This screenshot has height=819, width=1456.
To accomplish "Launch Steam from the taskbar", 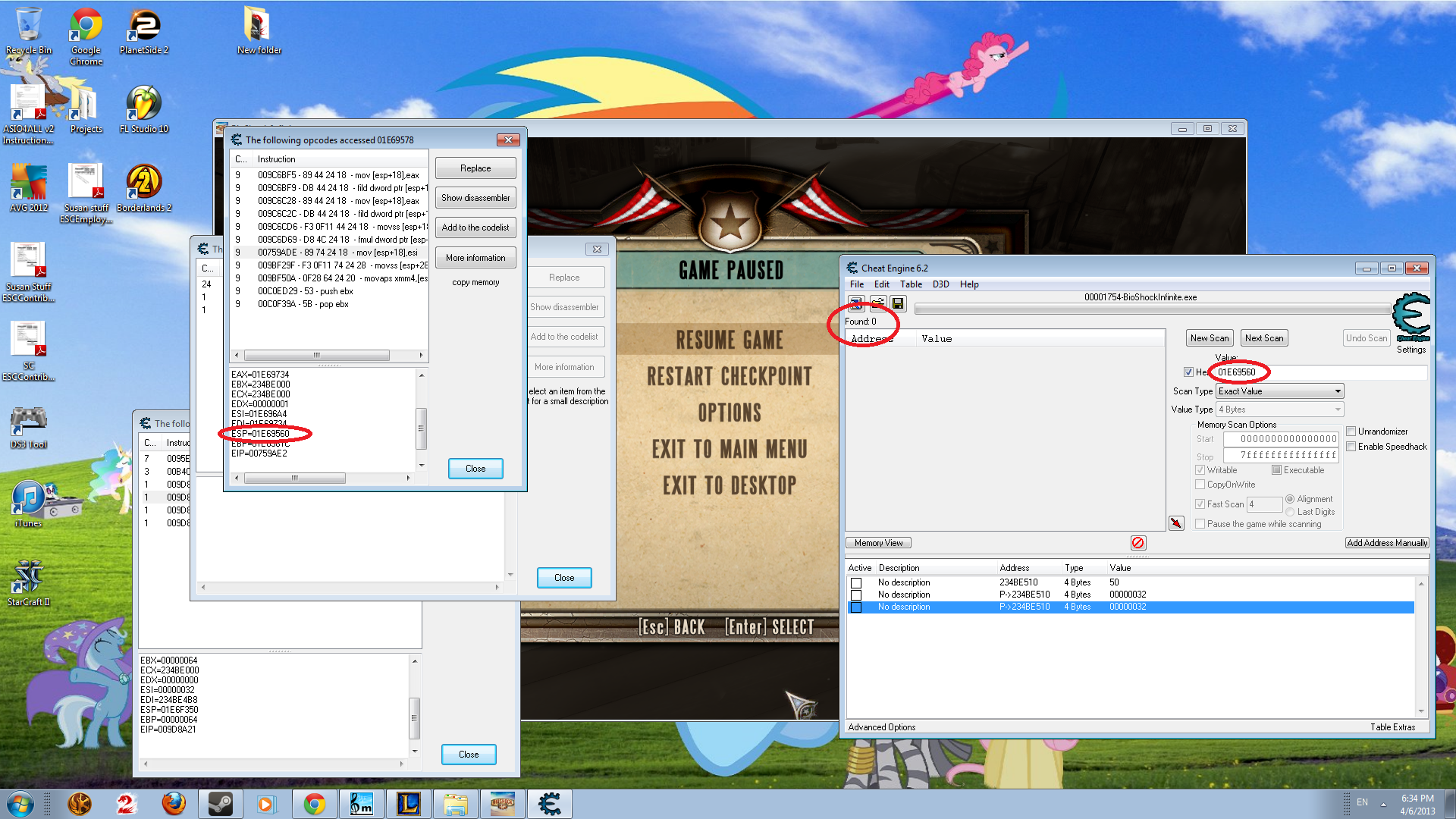I will coord(221,803).
